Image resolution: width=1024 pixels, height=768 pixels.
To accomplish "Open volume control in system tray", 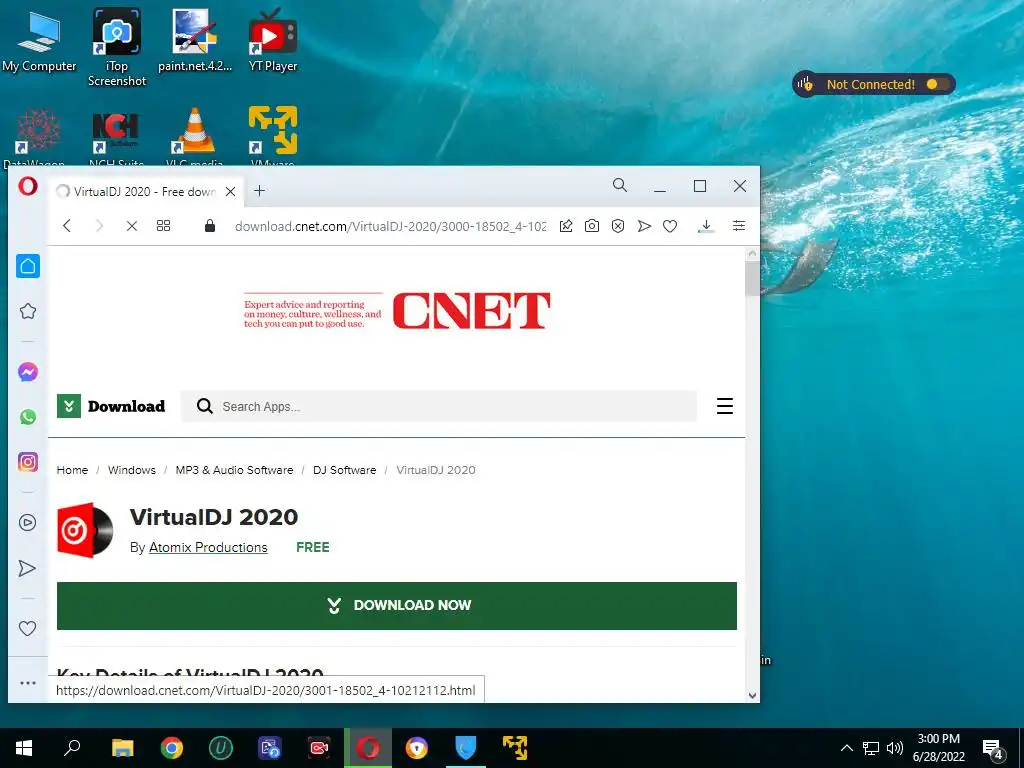I will click(895, 748).
